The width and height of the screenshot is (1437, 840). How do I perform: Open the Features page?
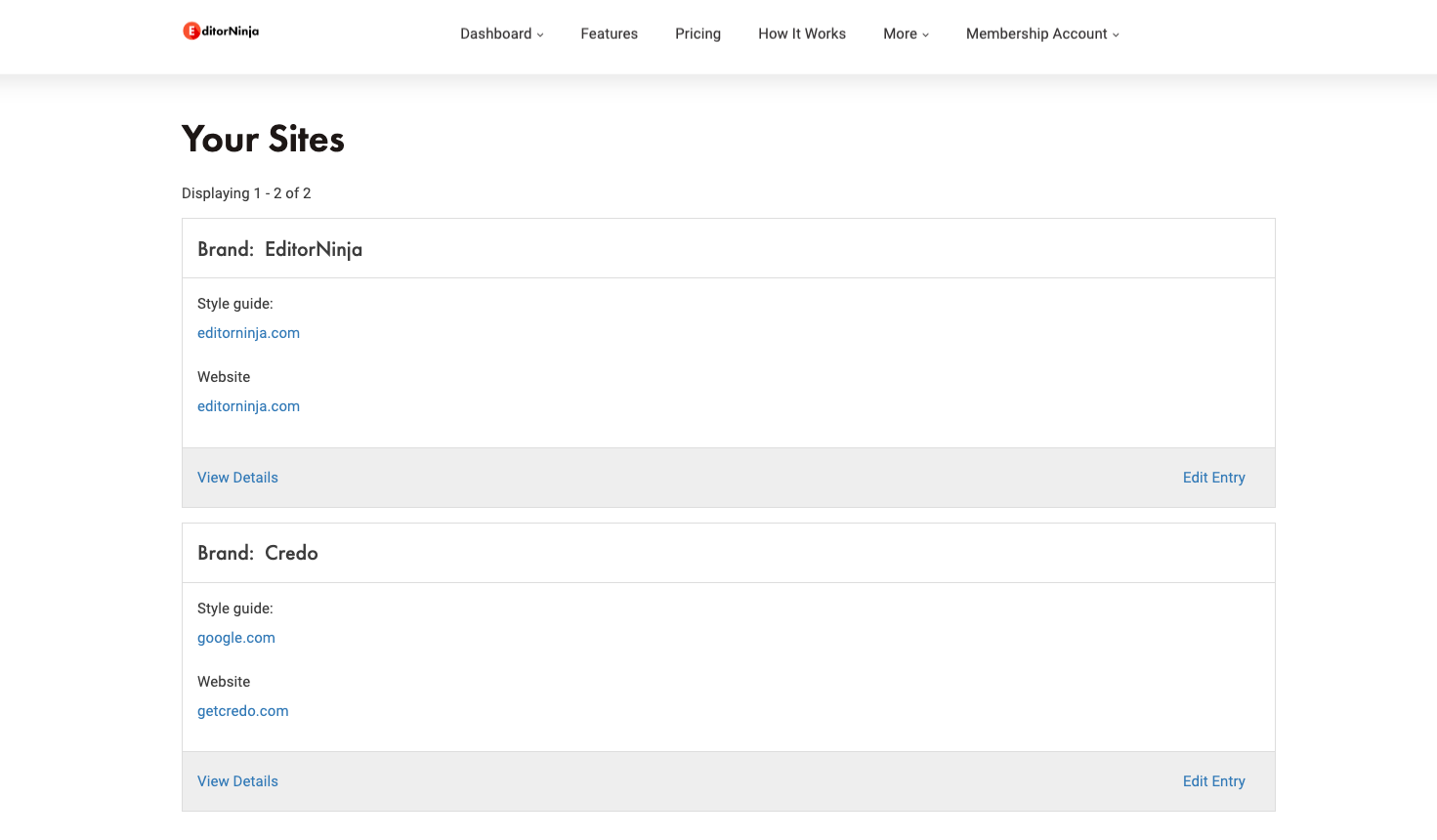click(x=609, y=33)
